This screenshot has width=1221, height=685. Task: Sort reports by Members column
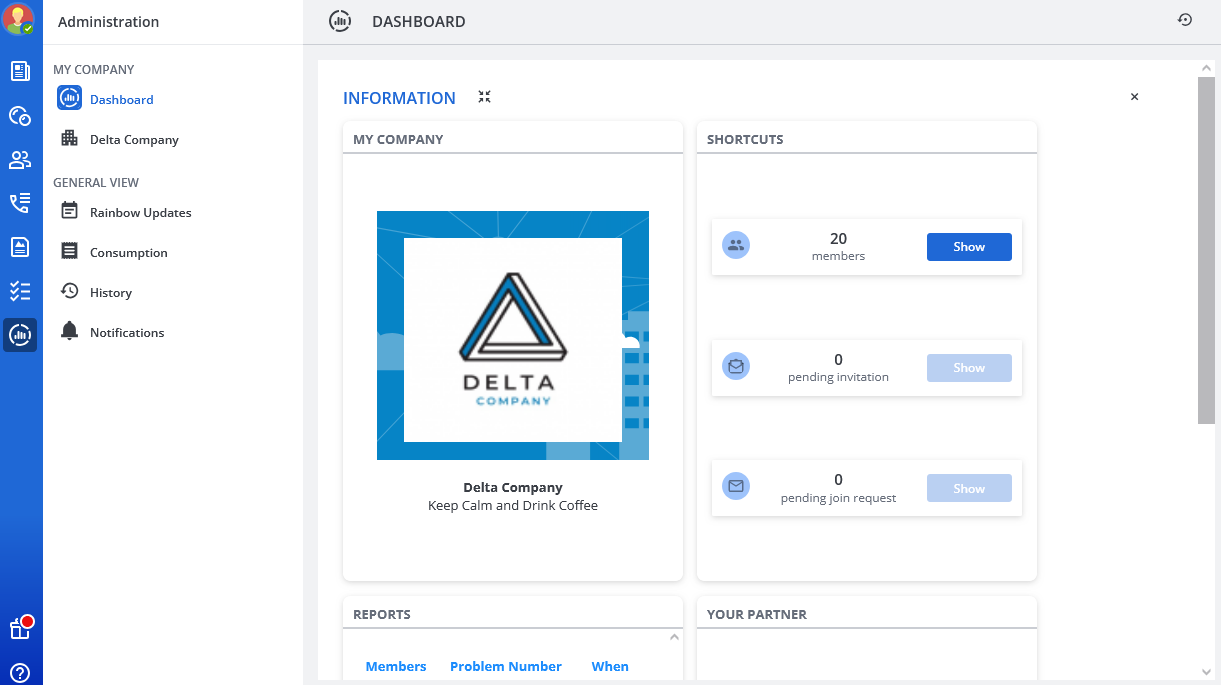coord(395,667)
